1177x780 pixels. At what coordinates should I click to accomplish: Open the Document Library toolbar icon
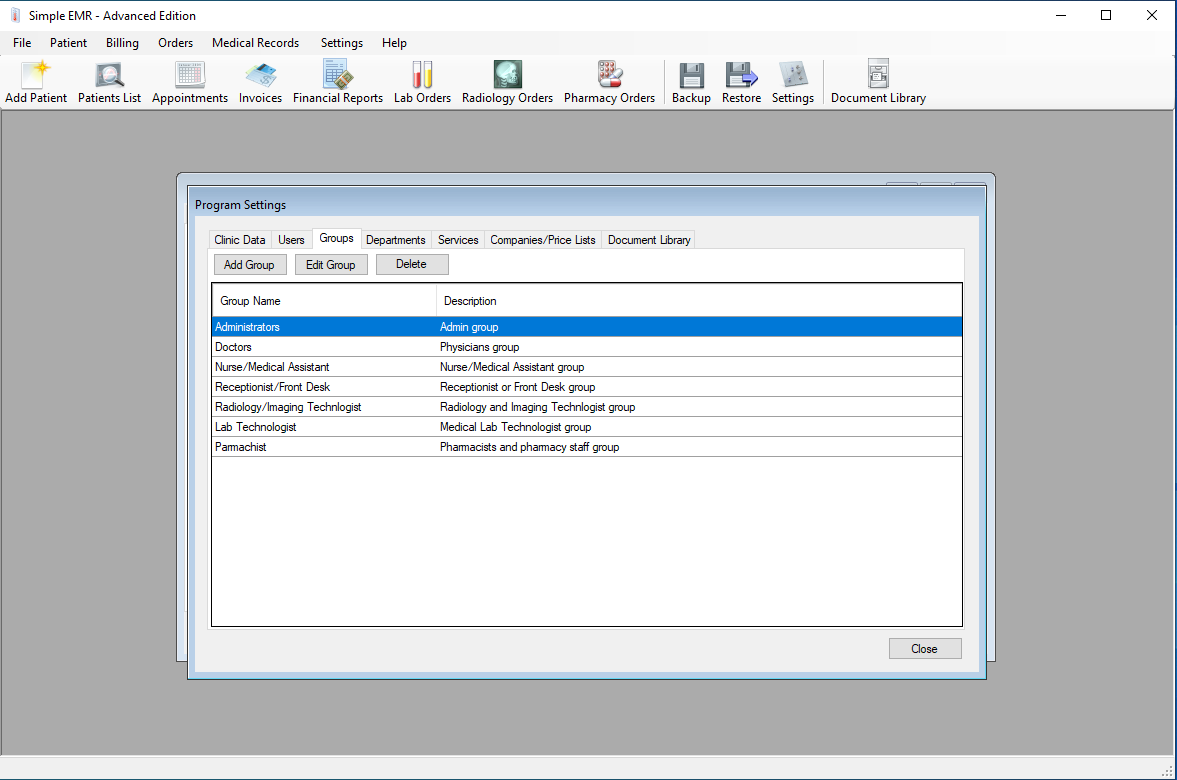877,80
